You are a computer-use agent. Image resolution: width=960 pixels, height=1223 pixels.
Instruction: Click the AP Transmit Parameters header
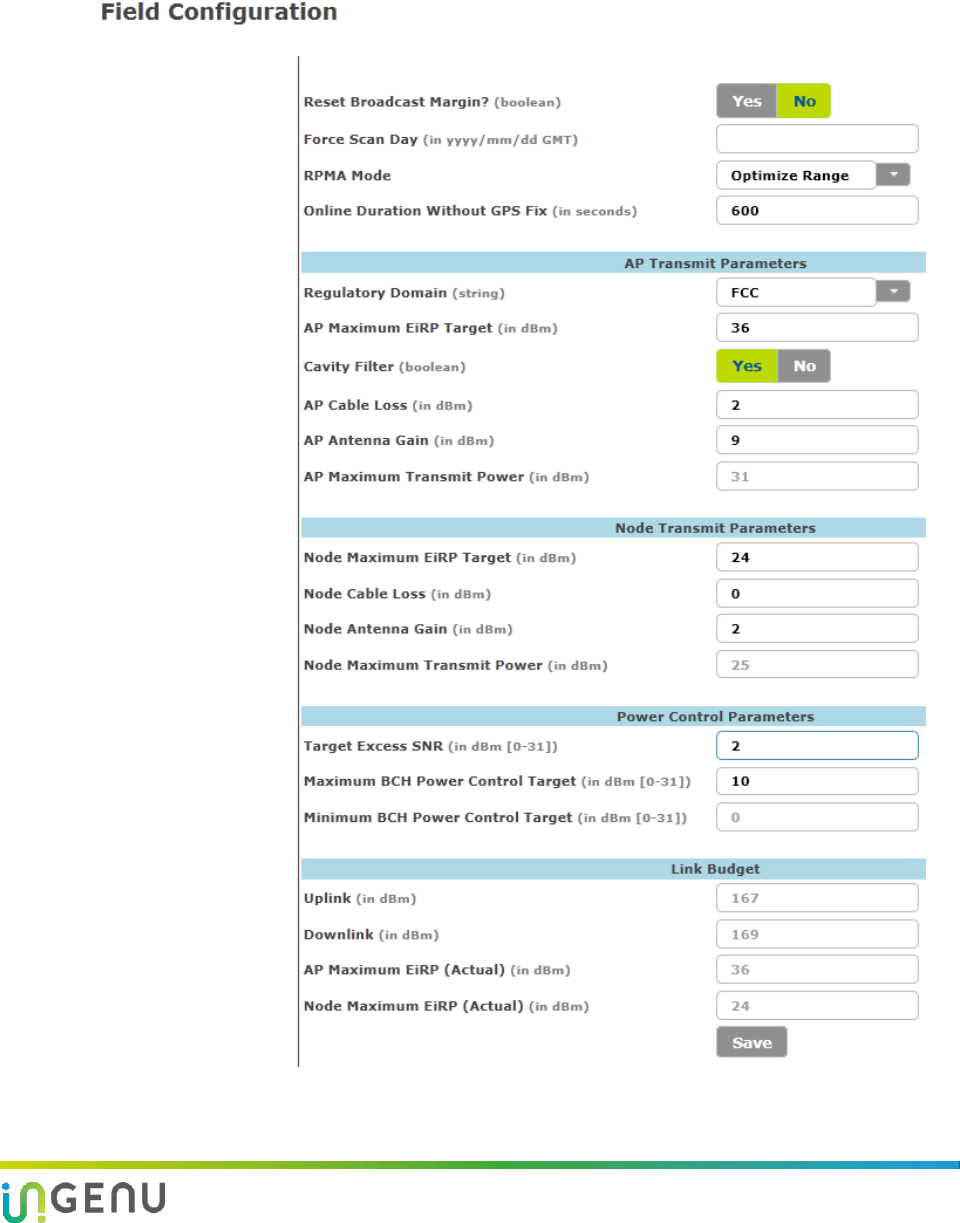tap(614, 263)
